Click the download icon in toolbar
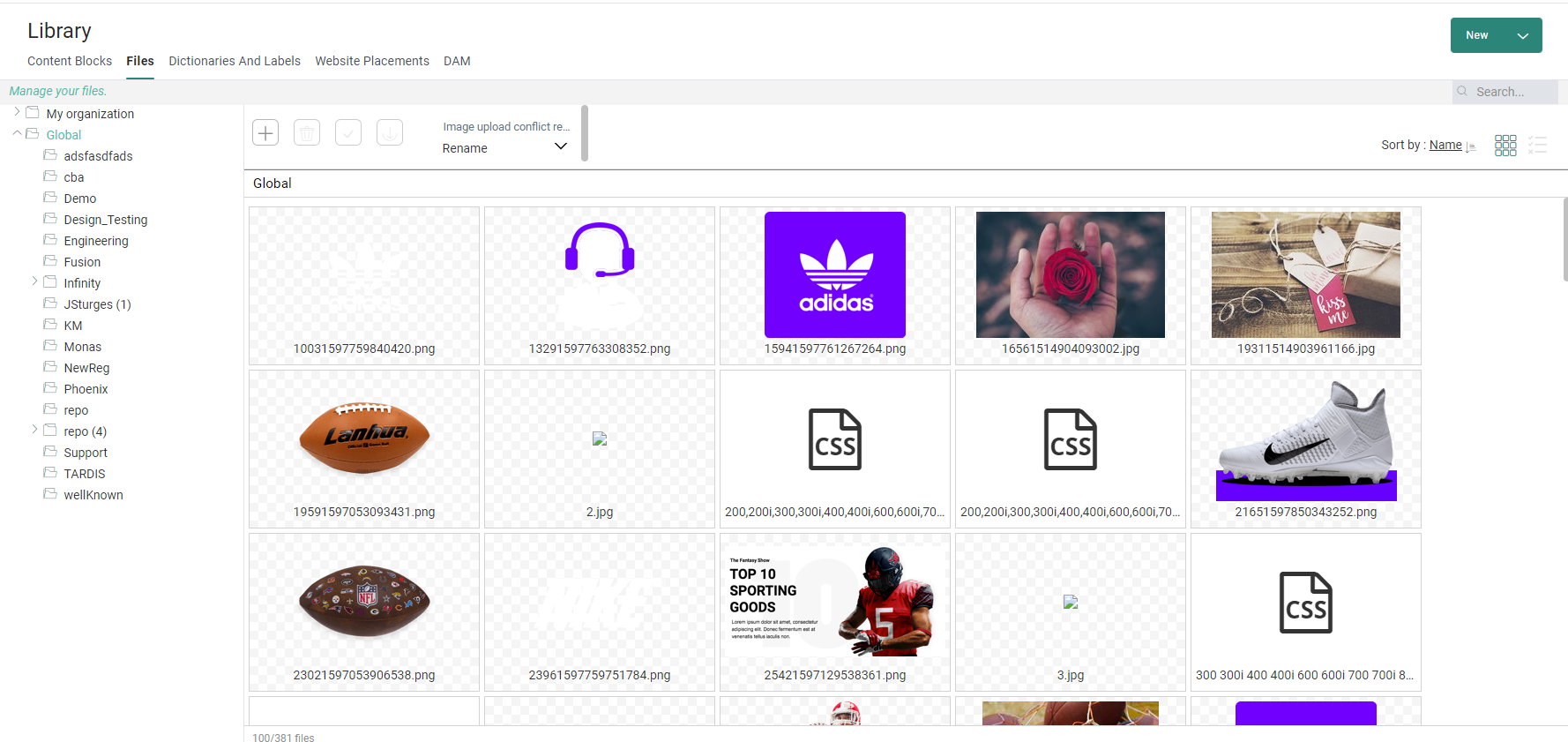This screenshot has height=742, width=1568. [390, 132]
